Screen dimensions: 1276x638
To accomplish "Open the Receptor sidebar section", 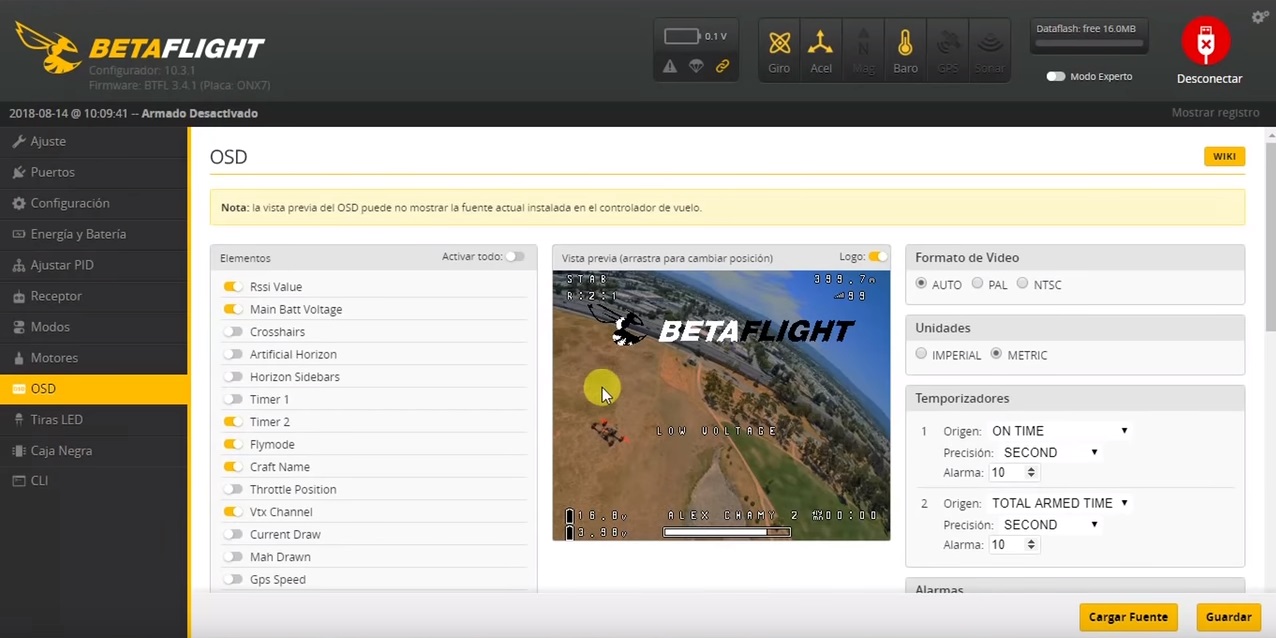I will pyautogui.click(x=55, y=295).
